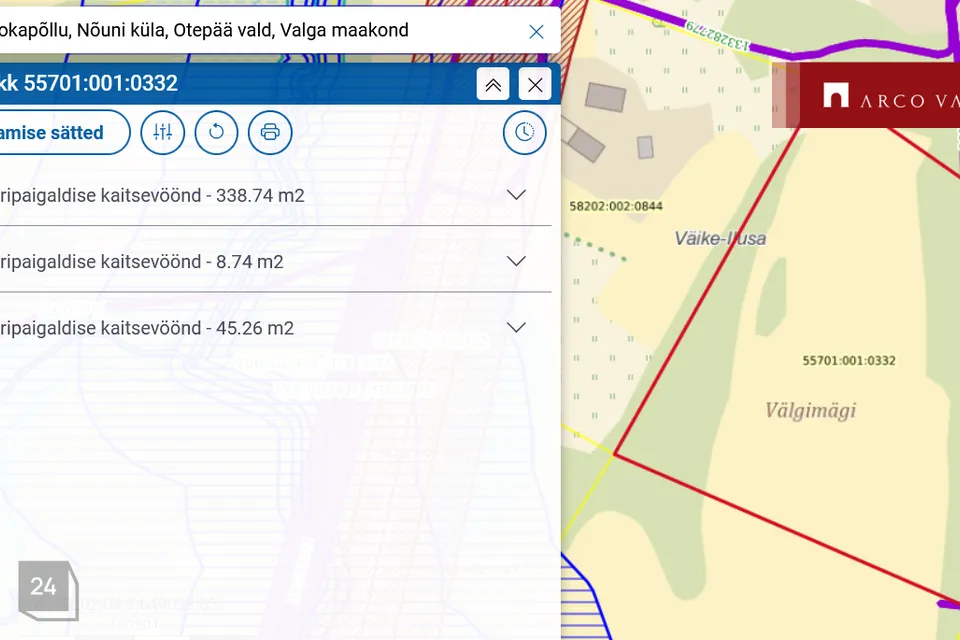Click the page number 24 badge
Image resolution: width=960 pixels, height=640 pixels.
(48, 590)
